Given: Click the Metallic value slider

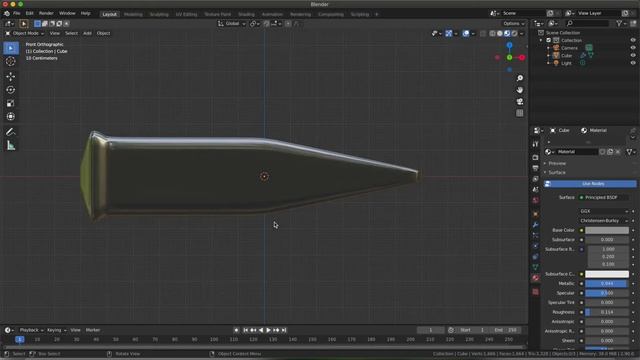Looking at the screenshot, I should click(x=607, y=284).
